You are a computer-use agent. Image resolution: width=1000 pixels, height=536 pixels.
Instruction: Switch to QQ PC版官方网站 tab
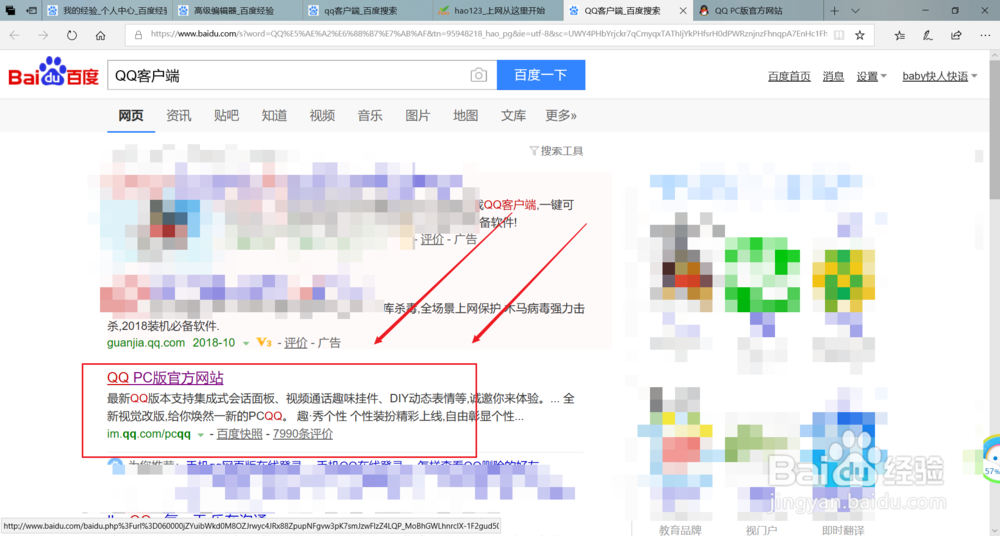[x=758, y=11]
